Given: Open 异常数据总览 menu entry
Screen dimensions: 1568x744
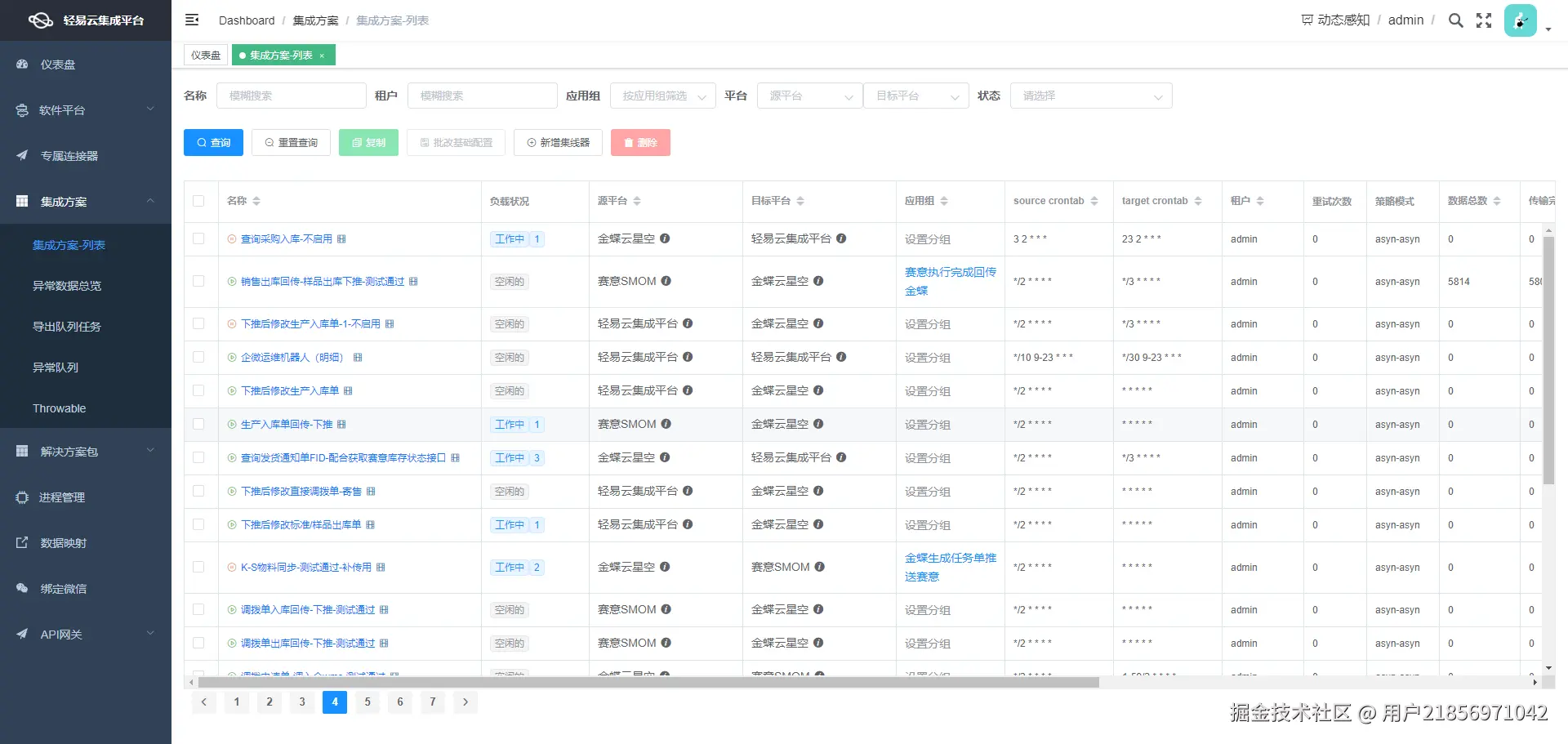Looking at the screenshot, I should point(69,286).
